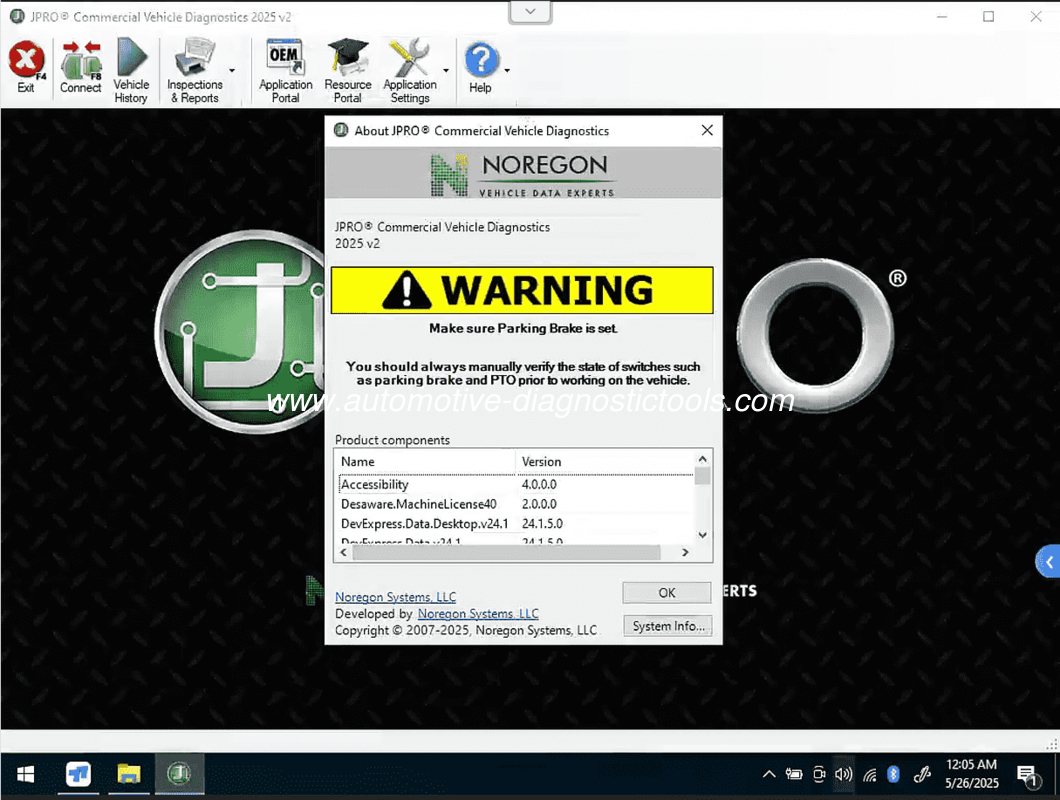Expand the Inspections & Reports dropdown arrow
Viewport: 1060px width, 800px height.
point(232,71)
